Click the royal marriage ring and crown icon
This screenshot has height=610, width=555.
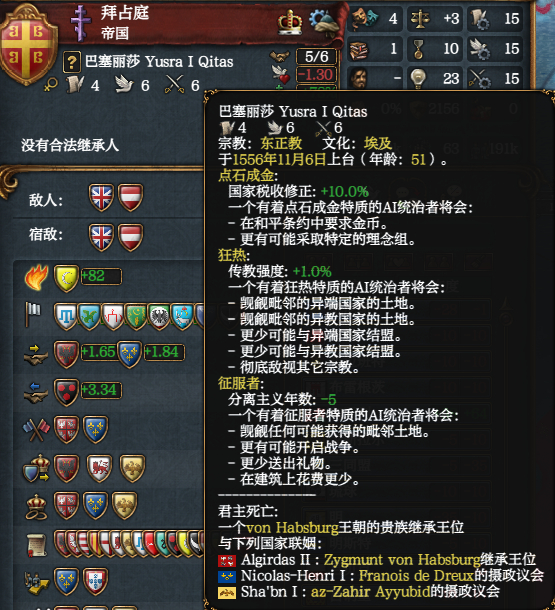coord(36,507)
